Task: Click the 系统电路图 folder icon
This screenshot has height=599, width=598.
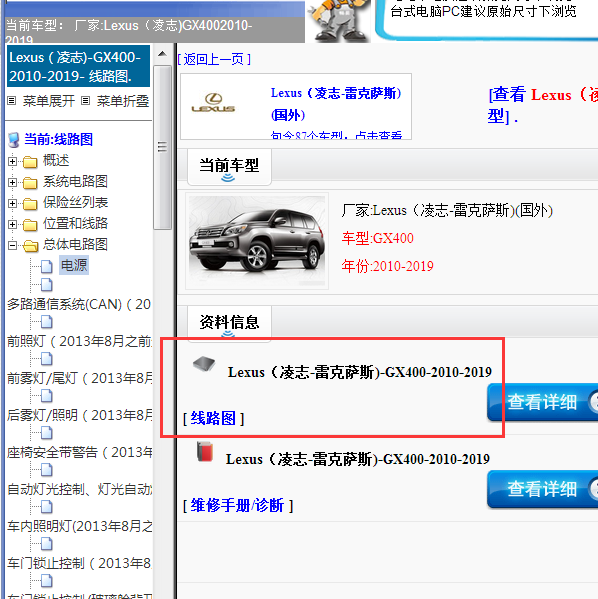Action: click(30, 183)
